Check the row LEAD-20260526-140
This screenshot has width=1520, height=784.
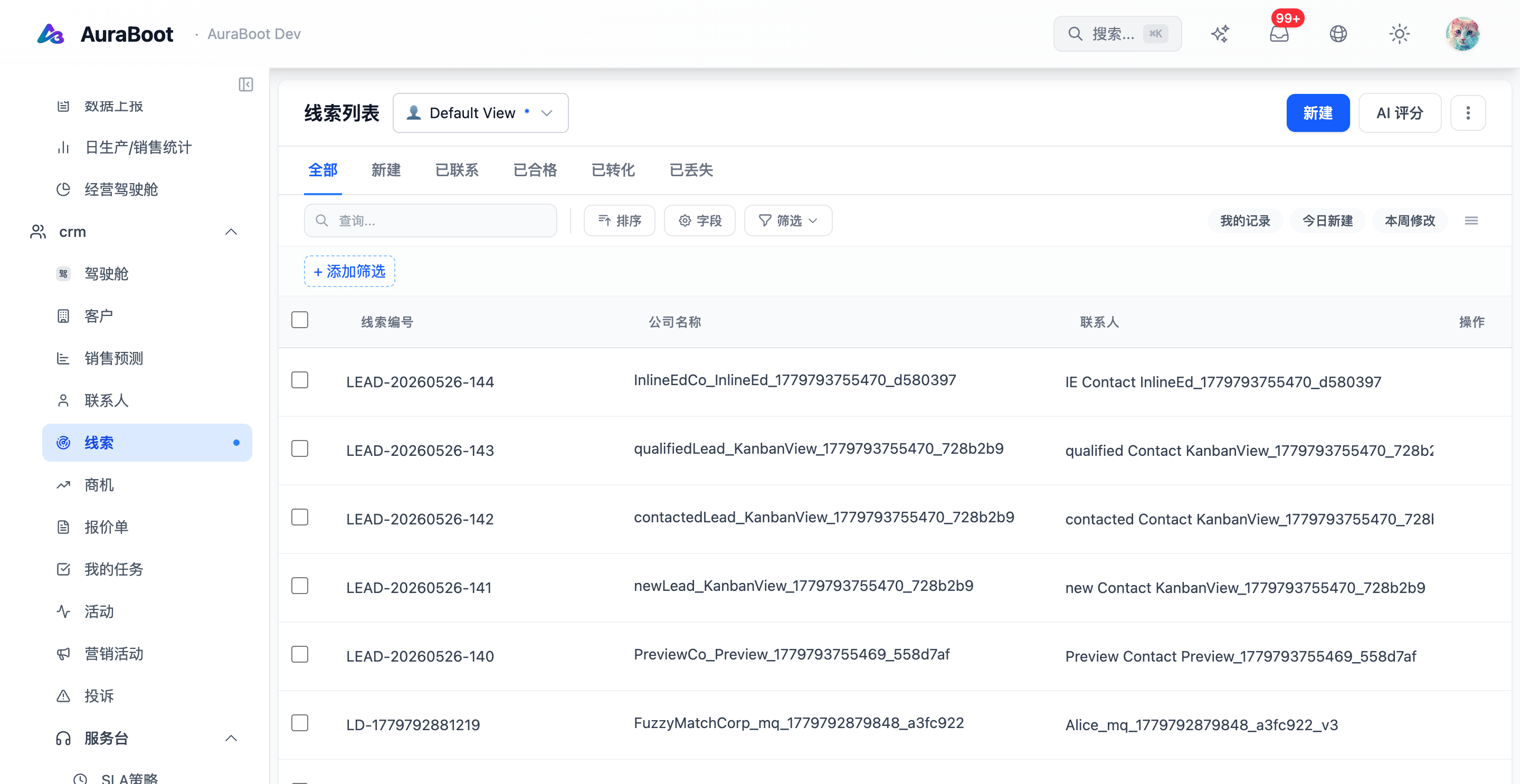300,655
